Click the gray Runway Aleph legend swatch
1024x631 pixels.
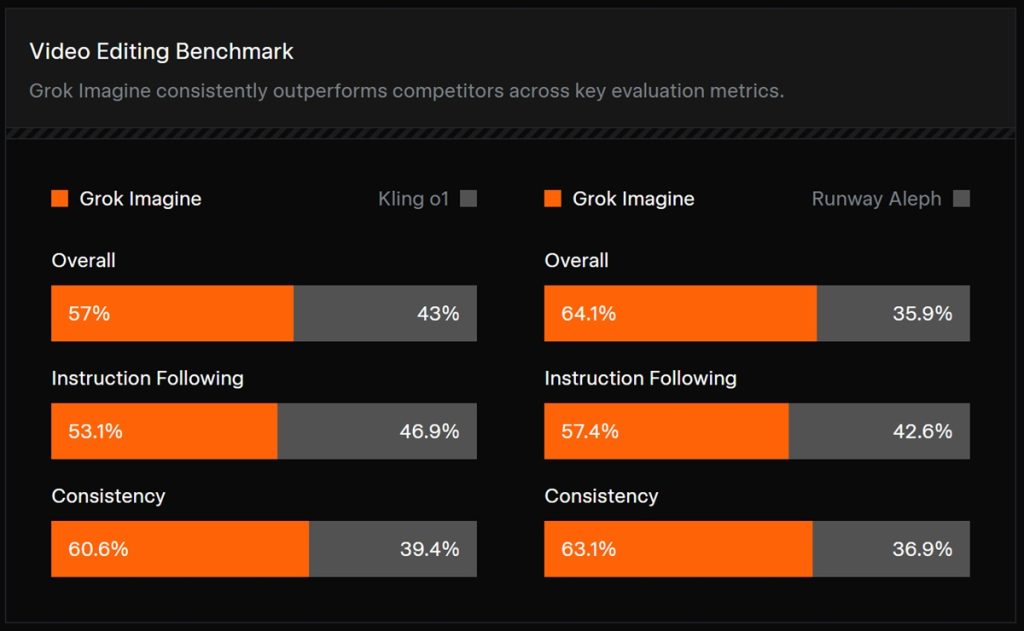(x=961, y=199)
